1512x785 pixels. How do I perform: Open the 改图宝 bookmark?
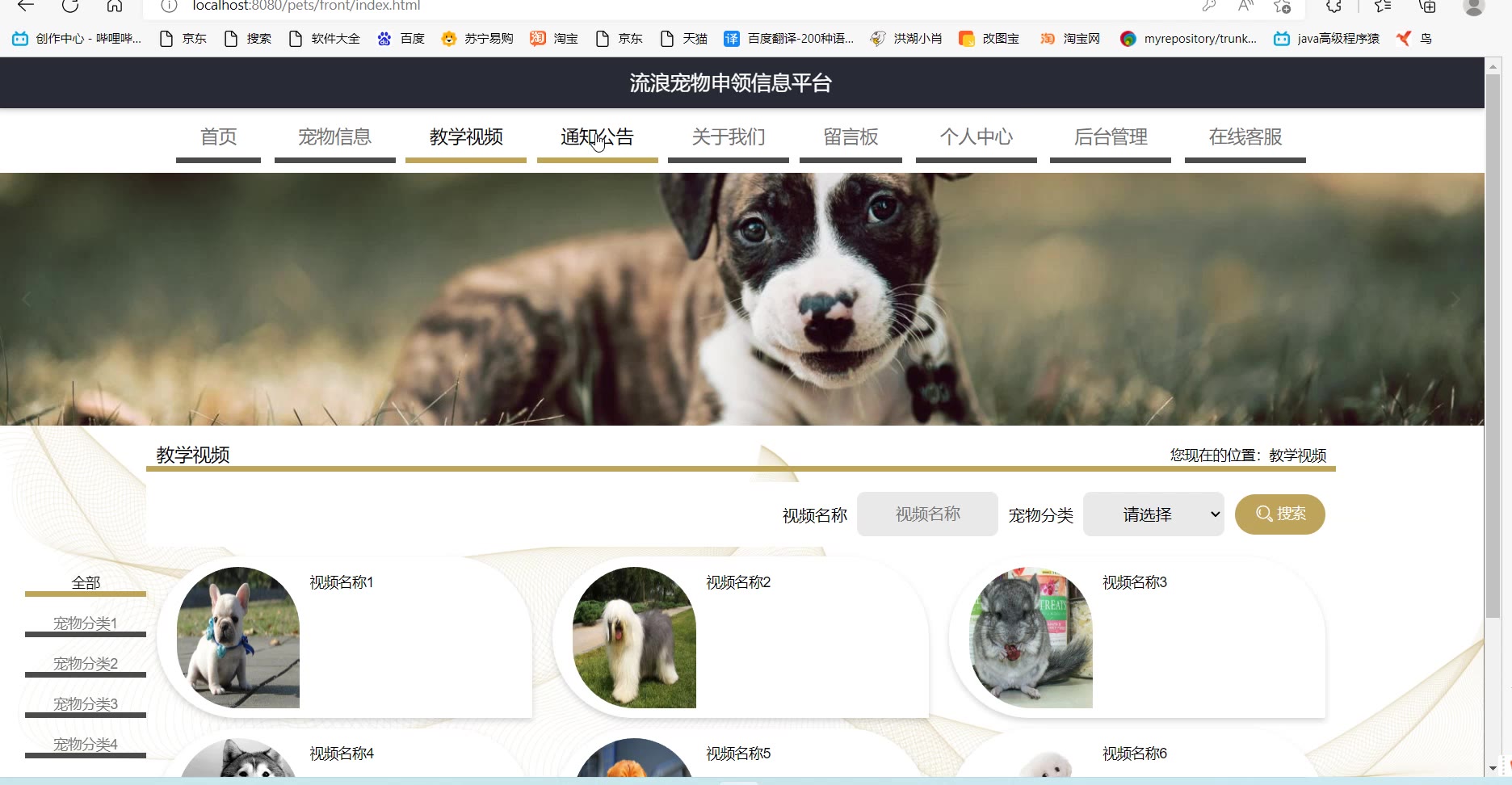pyautogui.click(x=989, y=38)
